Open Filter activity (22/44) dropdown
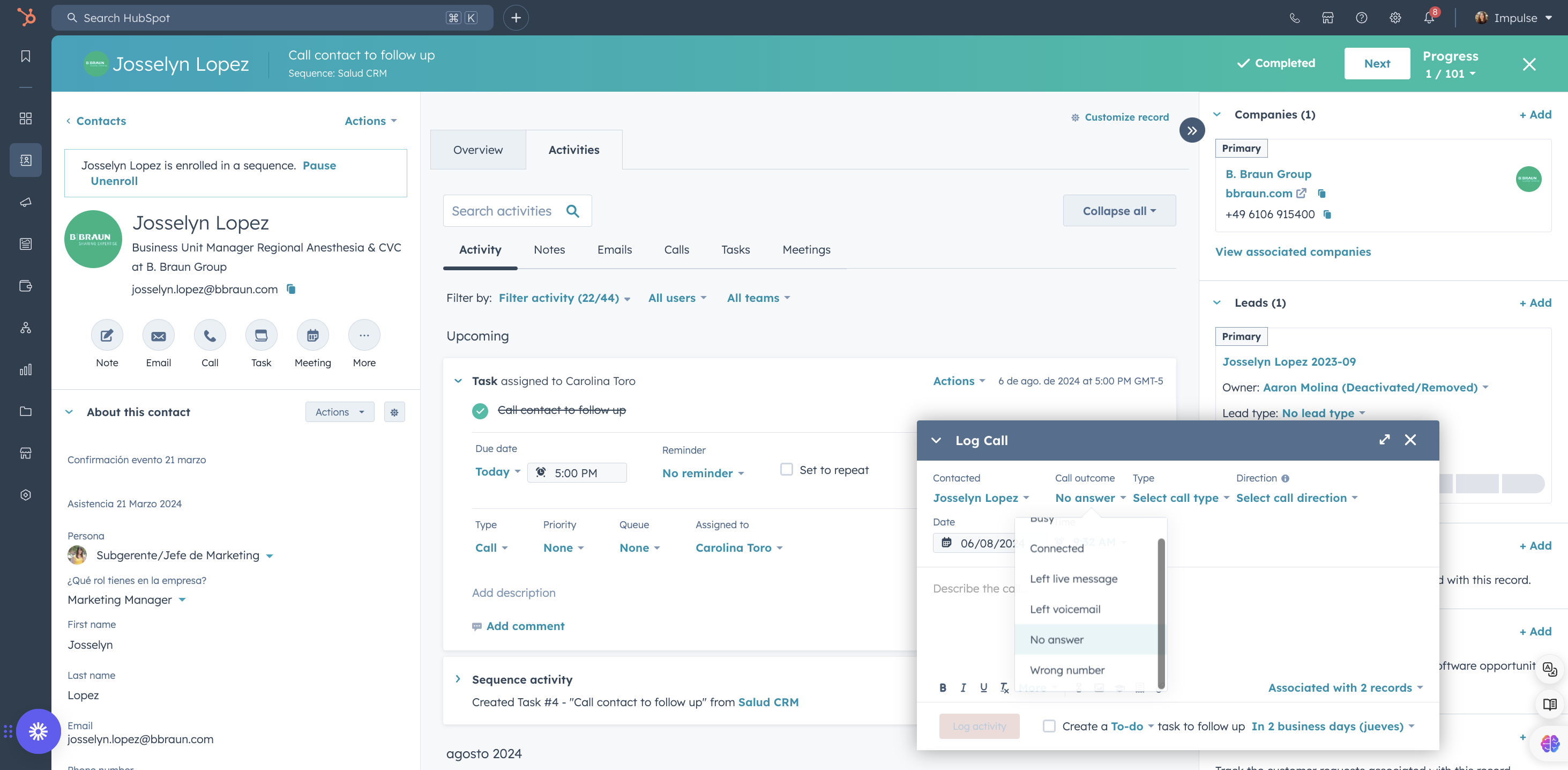This screenshot has height=770, width=1568. click(564, 298)
